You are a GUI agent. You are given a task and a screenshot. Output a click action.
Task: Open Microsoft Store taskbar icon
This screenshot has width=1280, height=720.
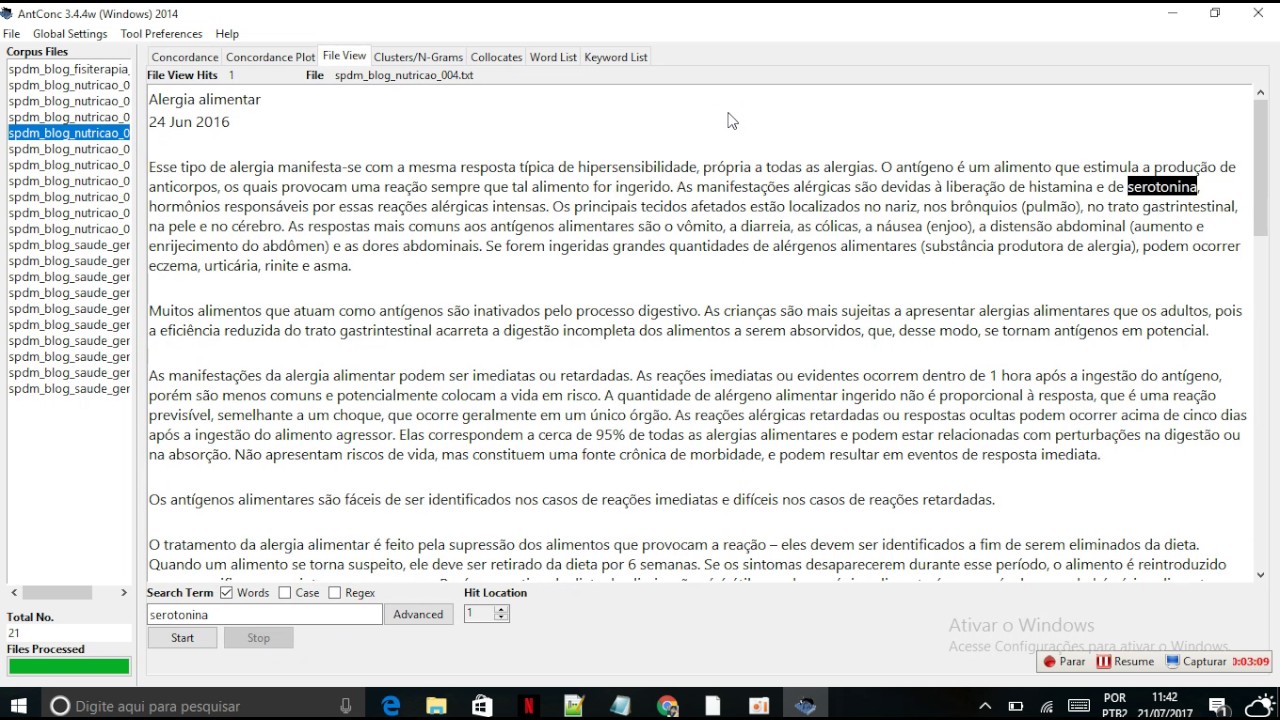tap(482, 706)
